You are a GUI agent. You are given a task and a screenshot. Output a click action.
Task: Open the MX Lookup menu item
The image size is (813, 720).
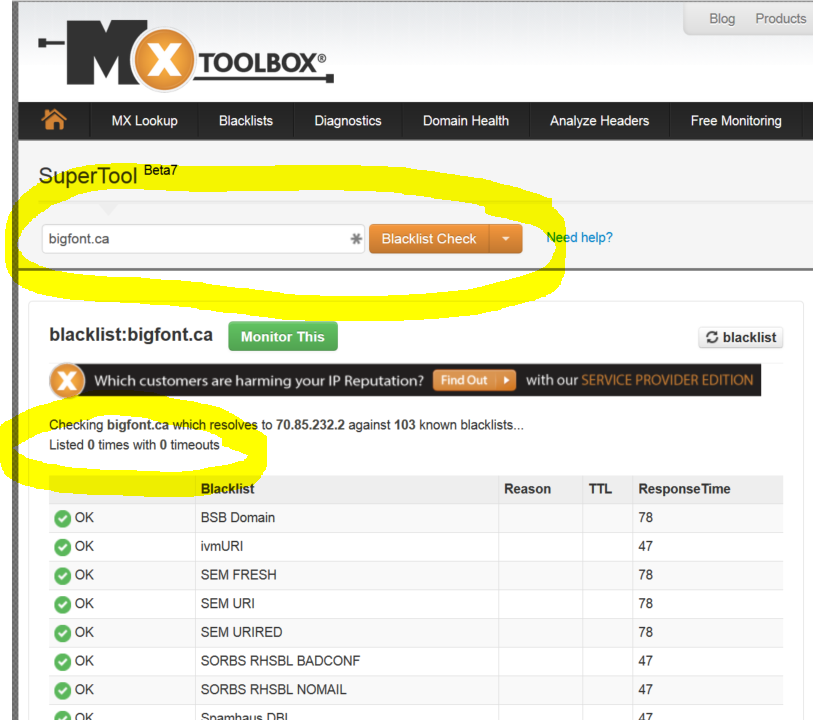click(145, 121)
